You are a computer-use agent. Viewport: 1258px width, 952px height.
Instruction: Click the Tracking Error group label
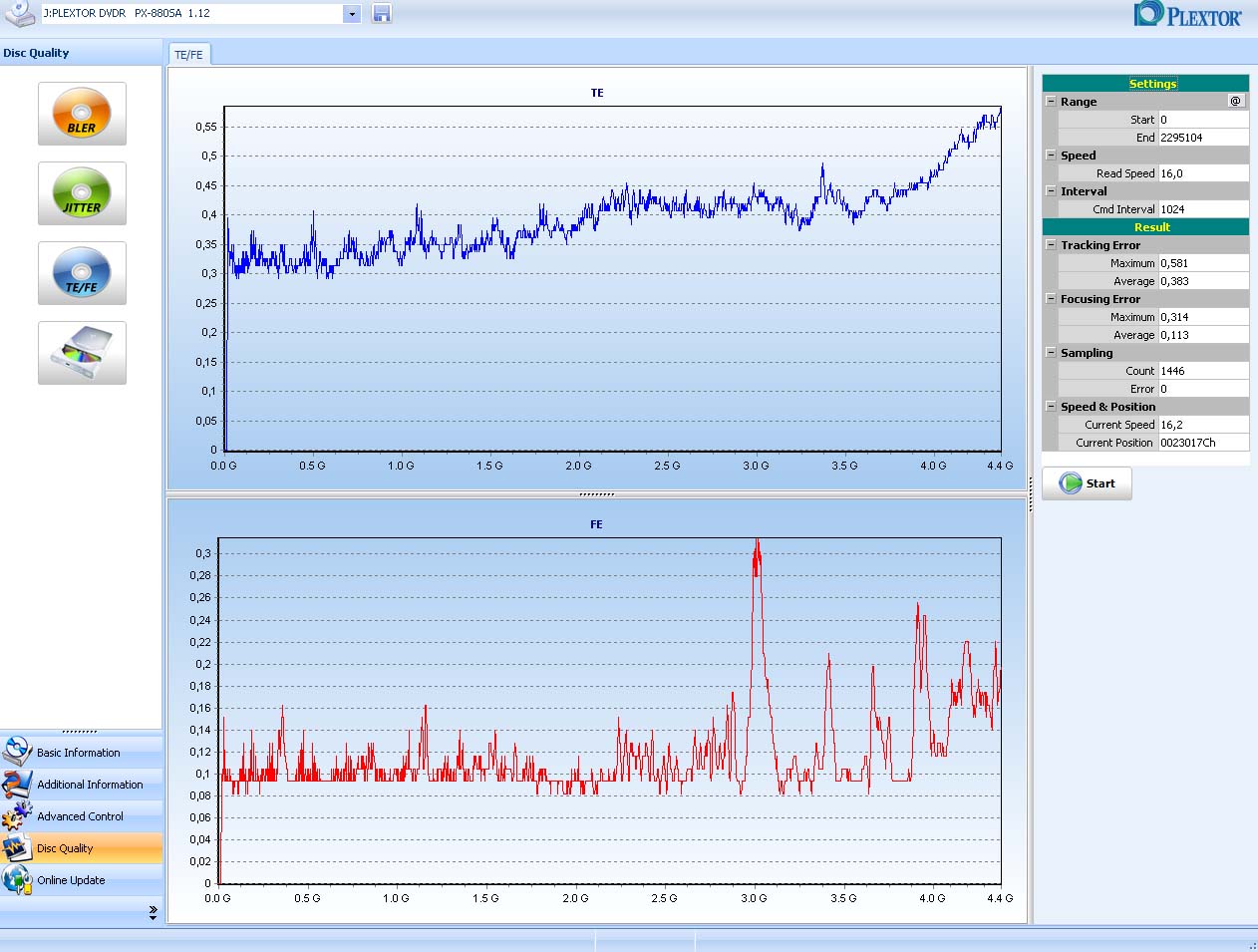coord(1101,245)
